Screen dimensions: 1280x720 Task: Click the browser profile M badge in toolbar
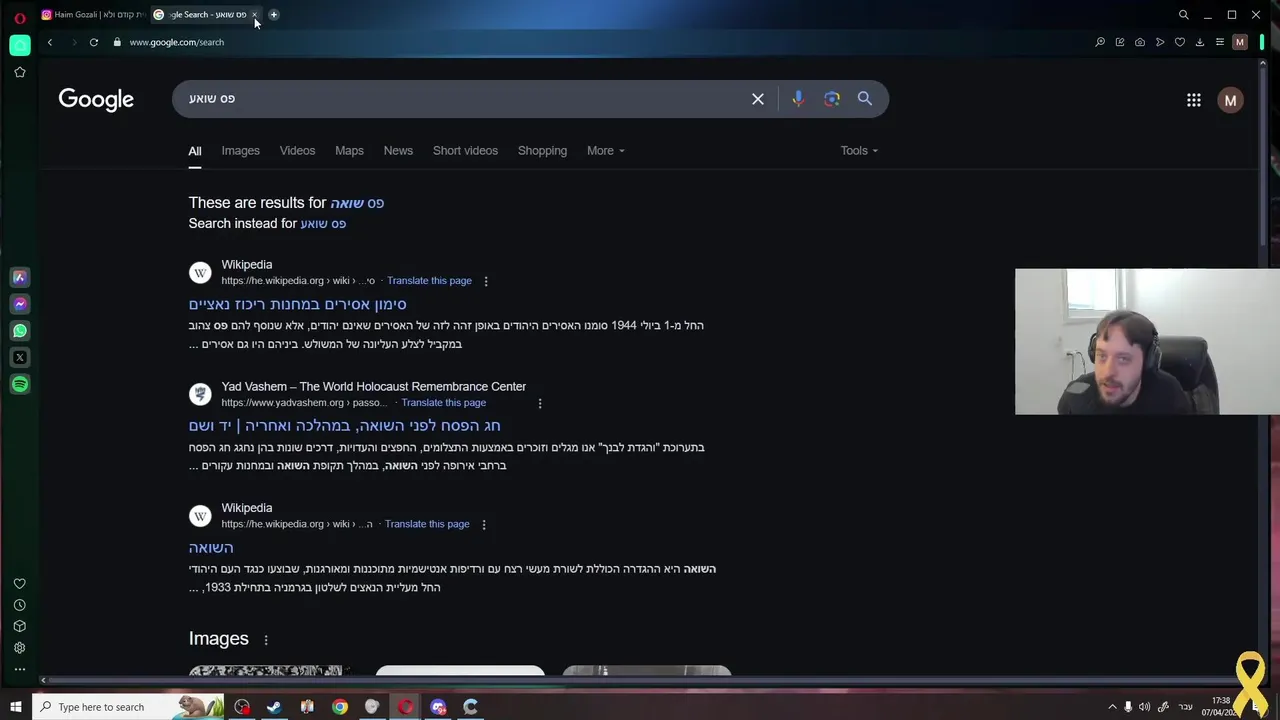(x=1240, y=42)
